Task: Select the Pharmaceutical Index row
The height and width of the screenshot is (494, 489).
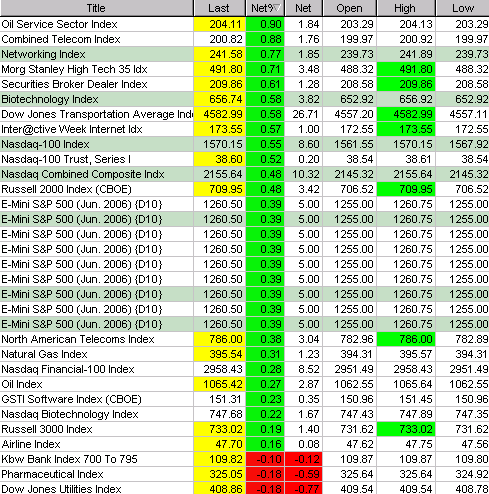Action: [x=244, y=474]
